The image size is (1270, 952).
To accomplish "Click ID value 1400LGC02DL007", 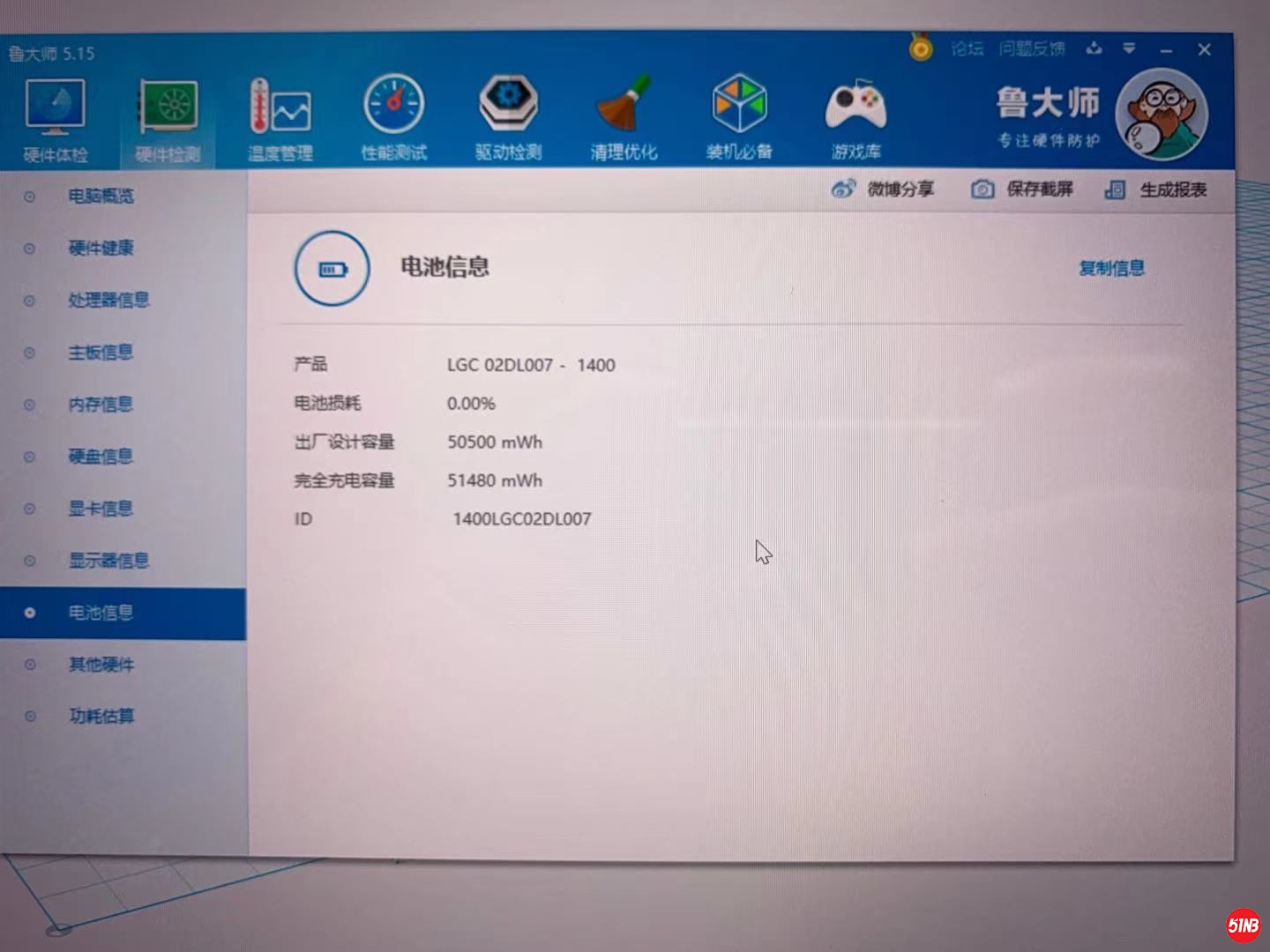I will coord(522,519).
